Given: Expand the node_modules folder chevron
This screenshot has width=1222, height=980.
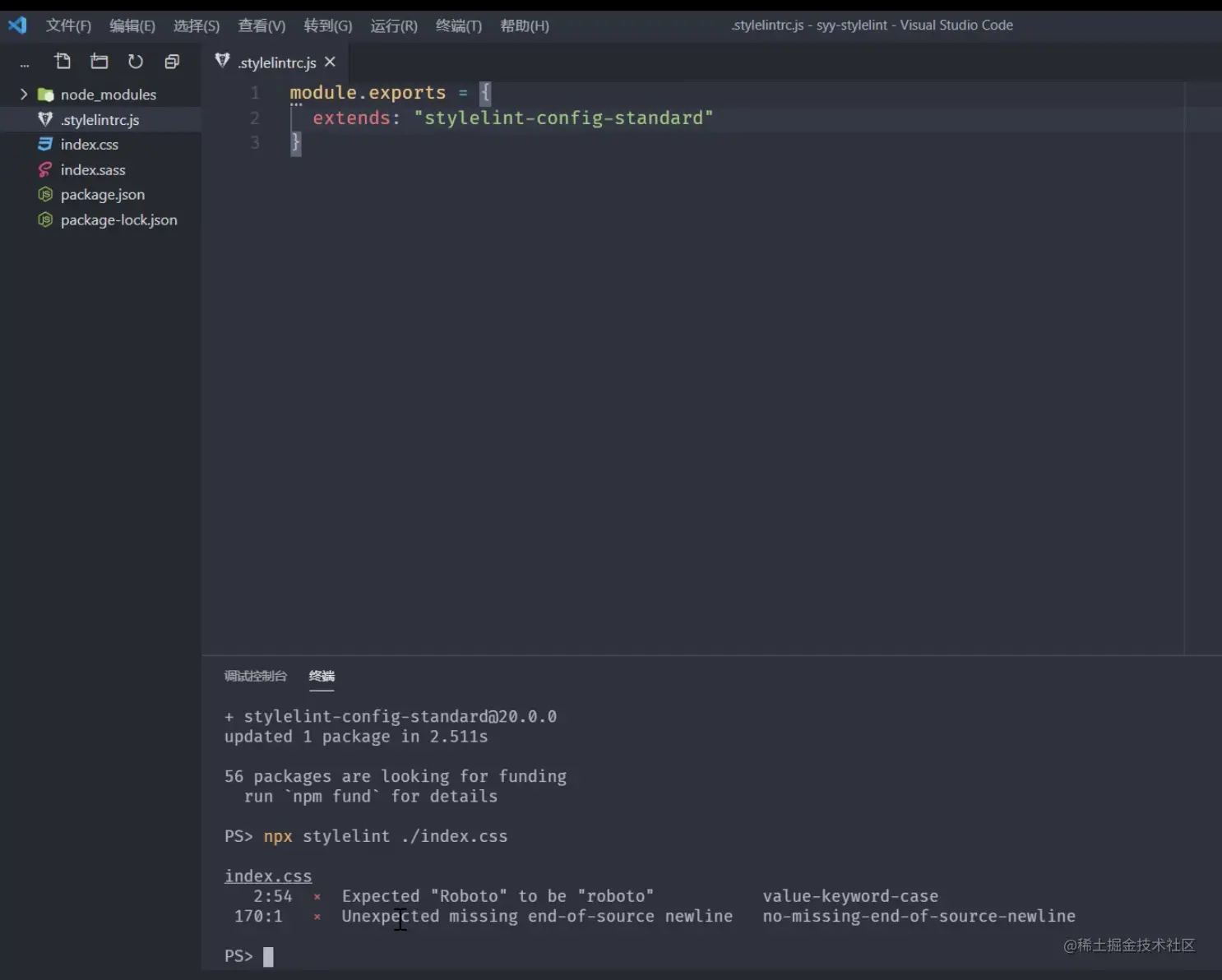Looking at the screenshot, I should pos(24,95).
